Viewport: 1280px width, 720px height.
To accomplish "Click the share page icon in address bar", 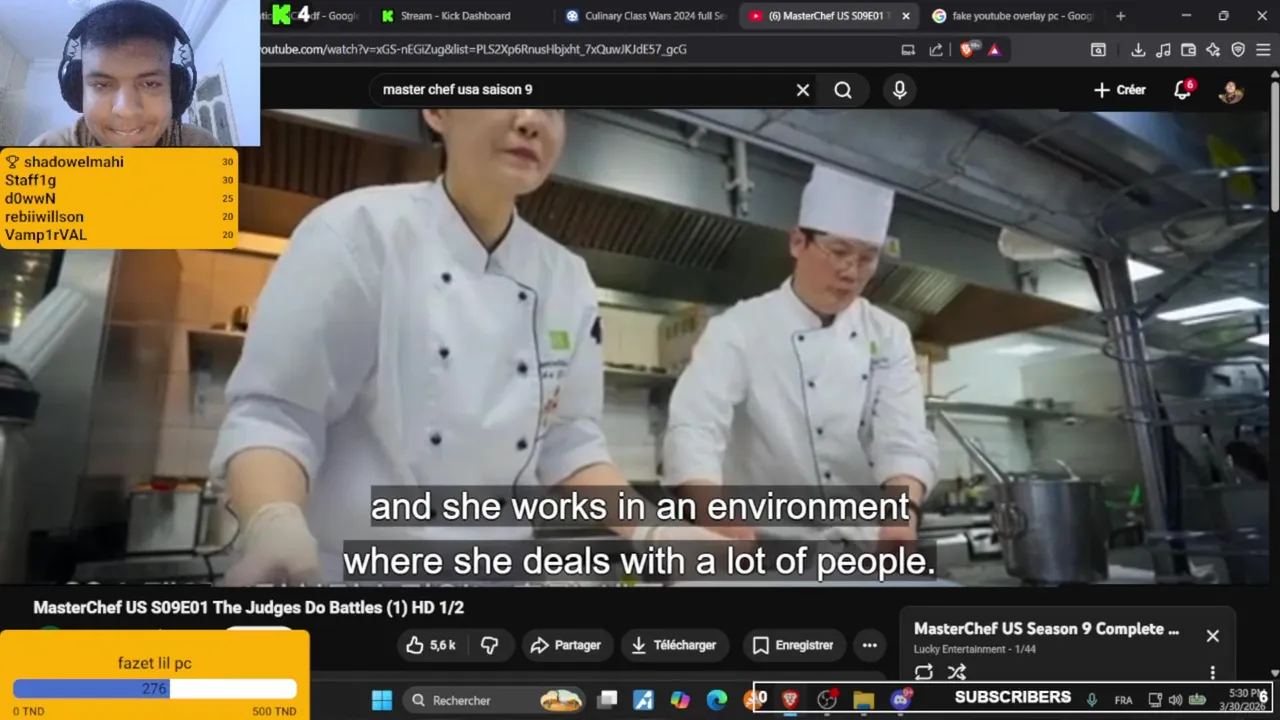I will pos(936,50).
